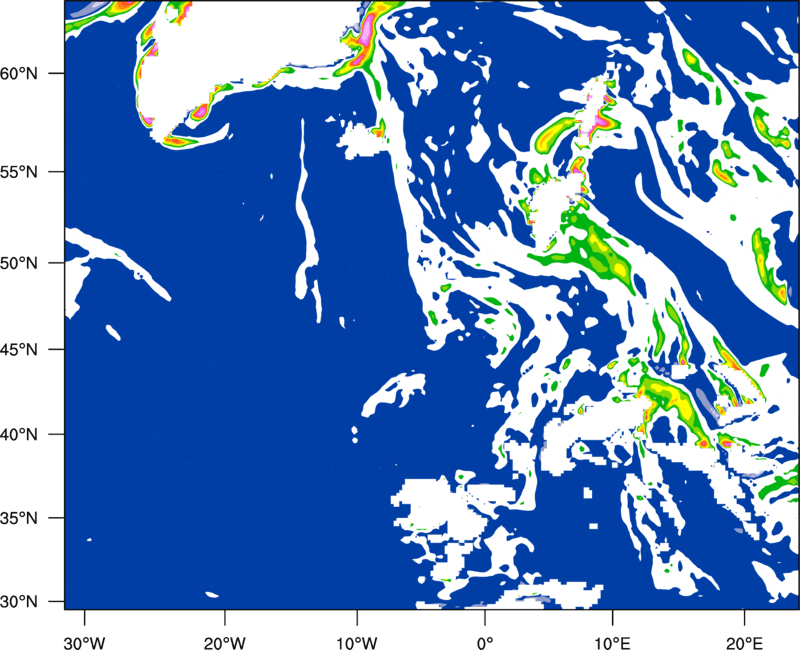Click the 45°N latitude label

tap(19, 349)
